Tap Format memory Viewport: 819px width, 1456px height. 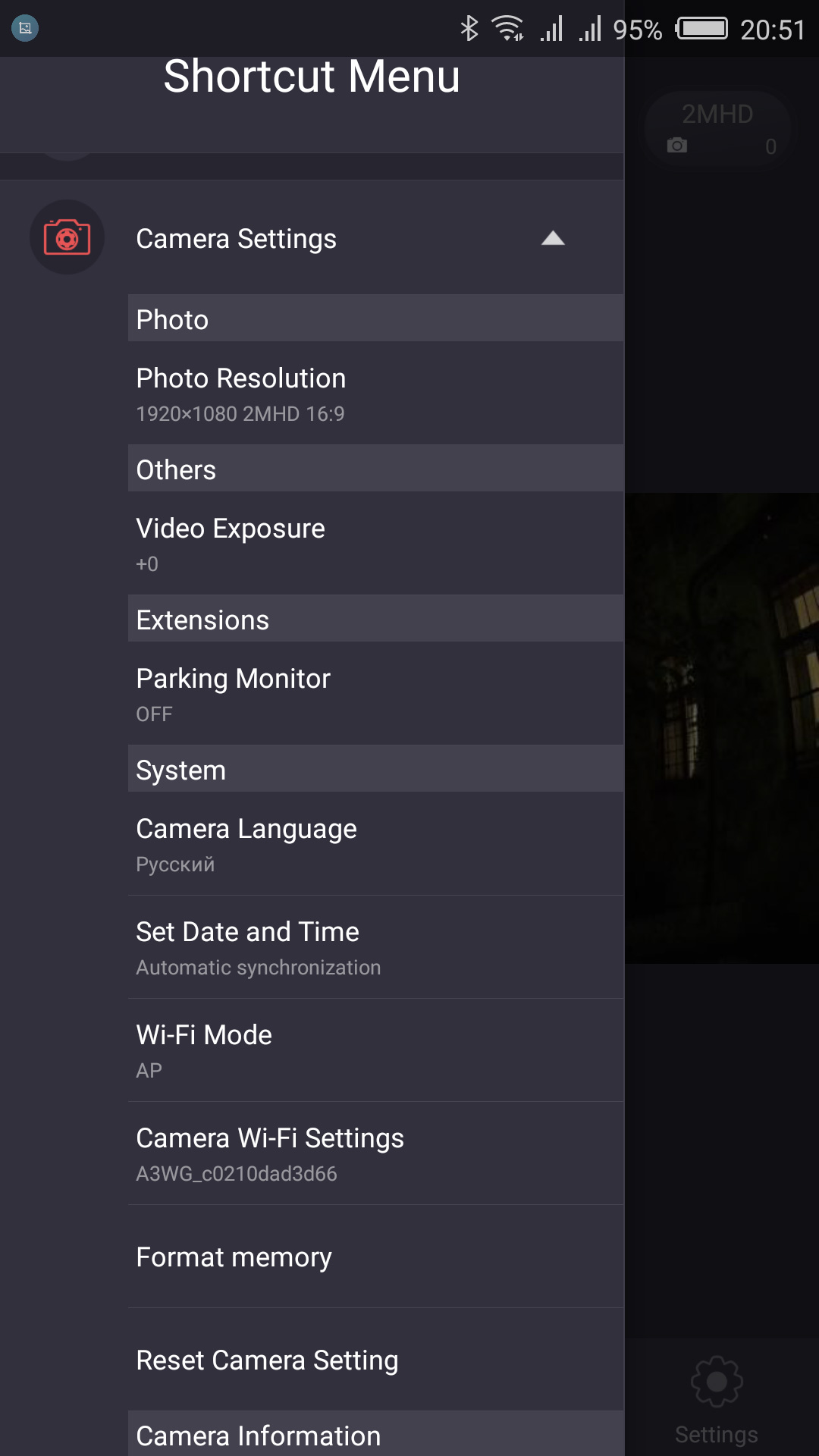(375, 1257)
